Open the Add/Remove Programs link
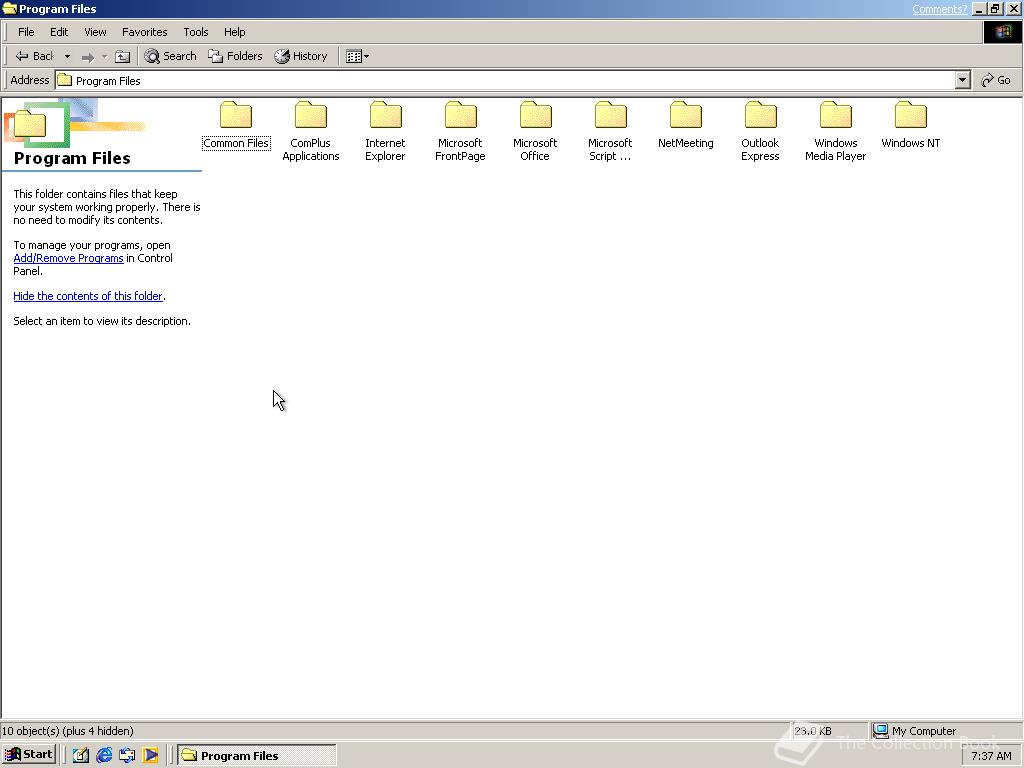The width and height of the screenshot is (1024, 768). 69,258
